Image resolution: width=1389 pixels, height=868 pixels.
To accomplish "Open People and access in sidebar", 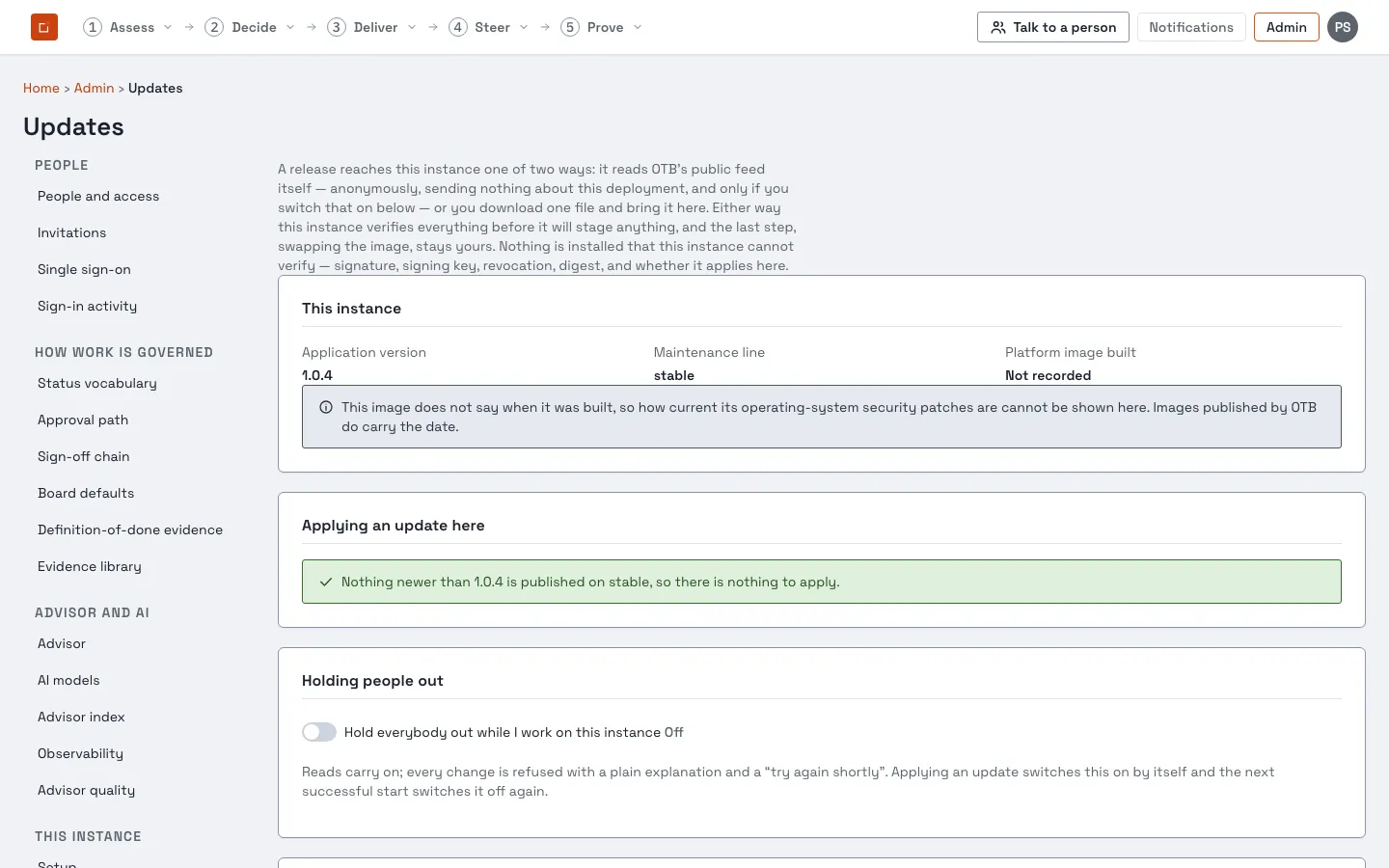I will (x=98, y=196).
